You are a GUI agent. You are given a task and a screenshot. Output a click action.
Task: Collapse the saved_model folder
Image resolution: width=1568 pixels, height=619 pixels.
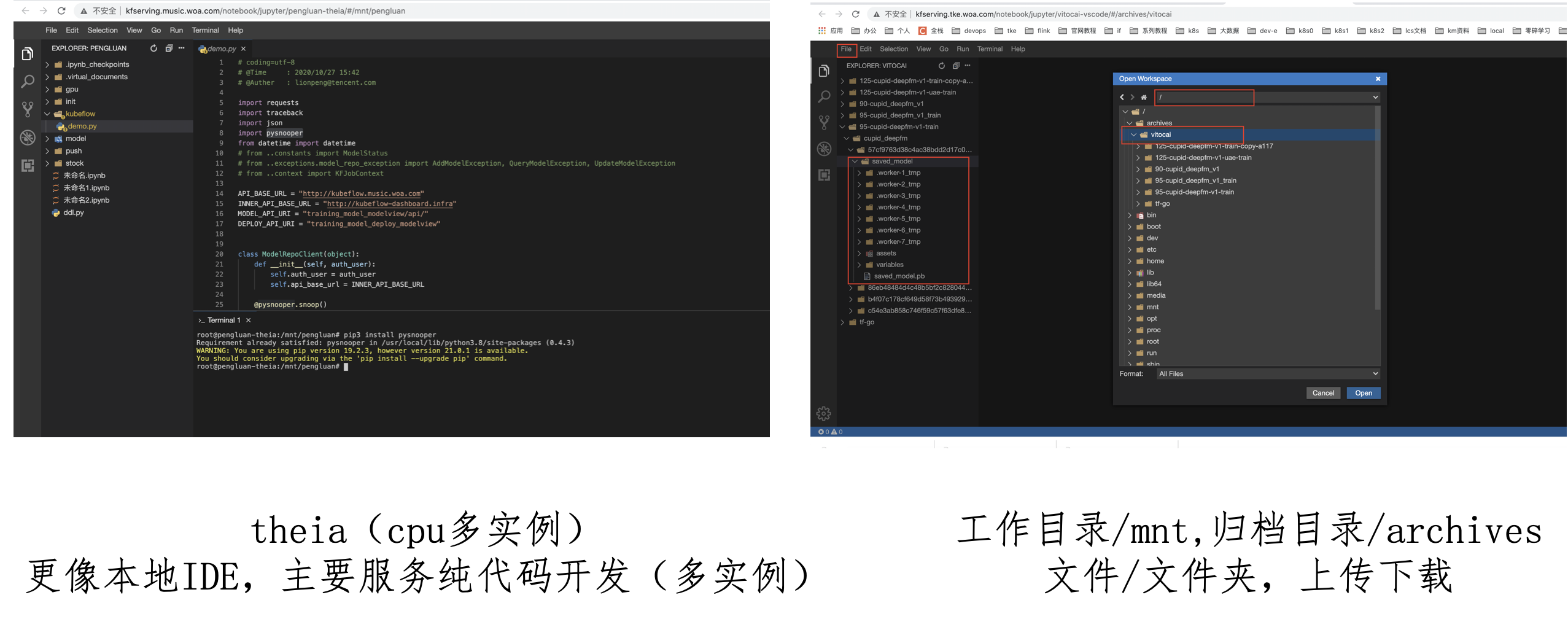pyautogui.click(x=854, y=162)
